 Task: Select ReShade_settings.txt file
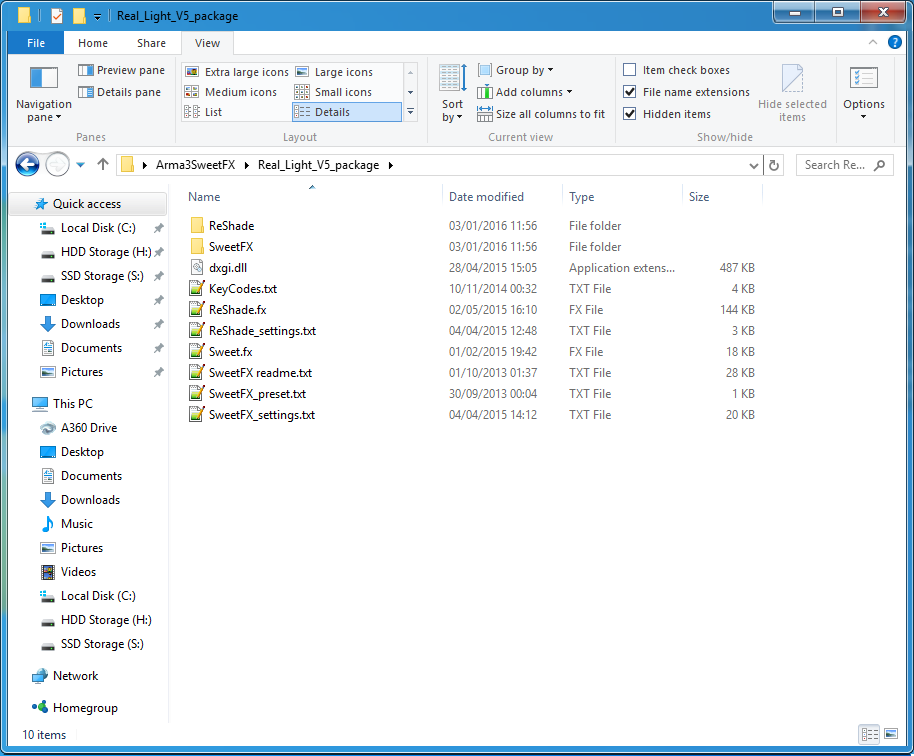(262, 330)
